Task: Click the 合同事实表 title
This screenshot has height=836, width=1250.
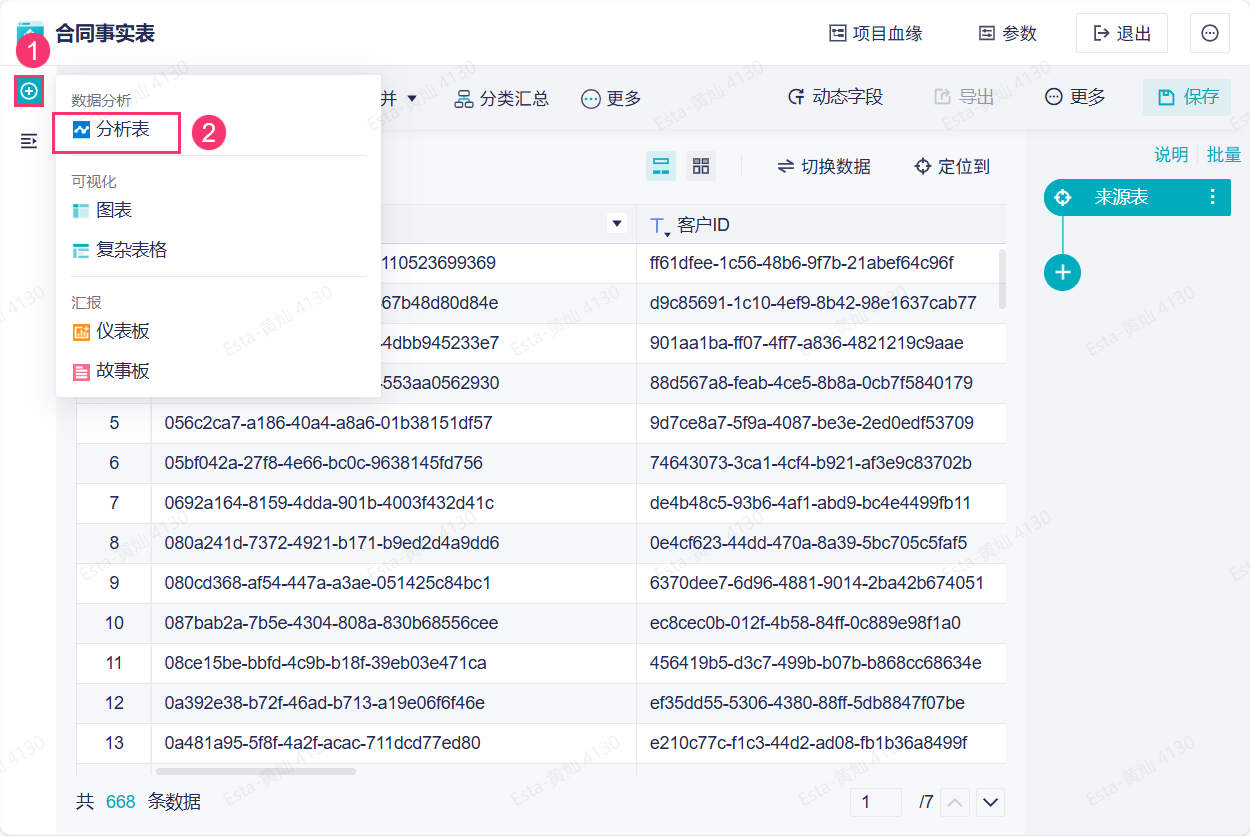Action: 105,34
